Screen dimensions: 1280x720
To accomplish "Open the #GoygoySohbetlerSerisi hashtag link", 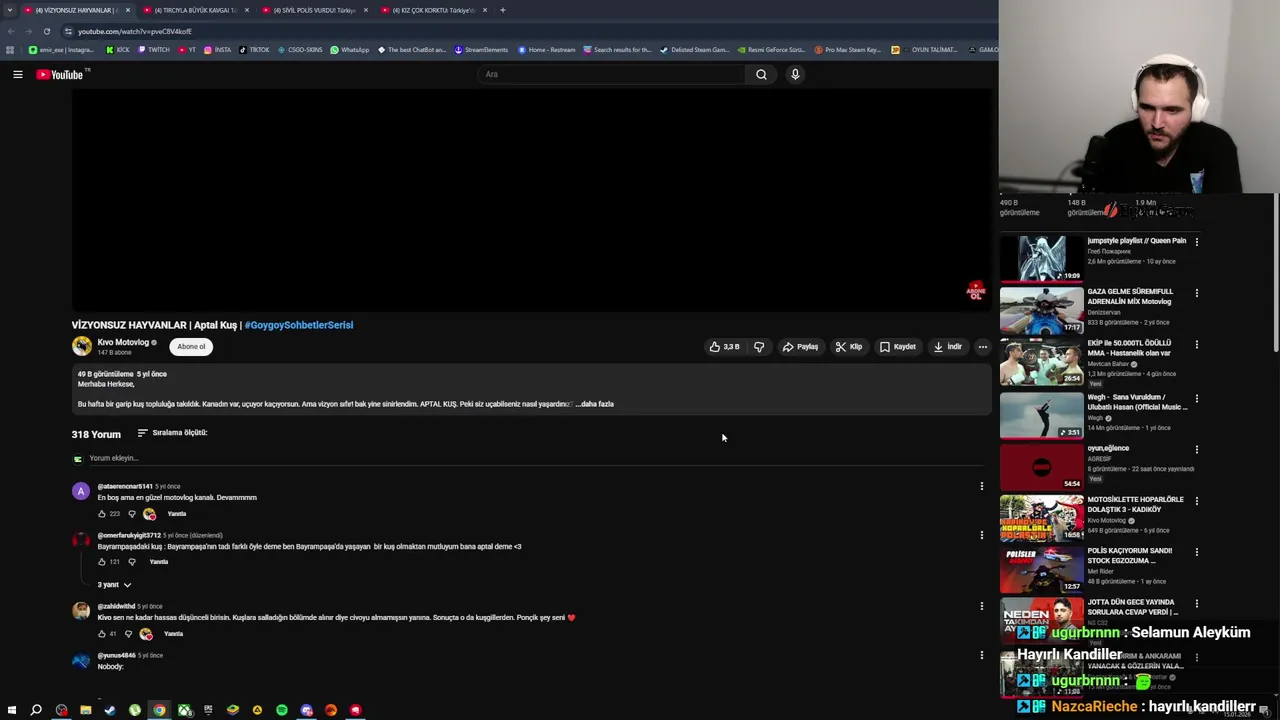I will pyautogui.click(x=299, y=325).
